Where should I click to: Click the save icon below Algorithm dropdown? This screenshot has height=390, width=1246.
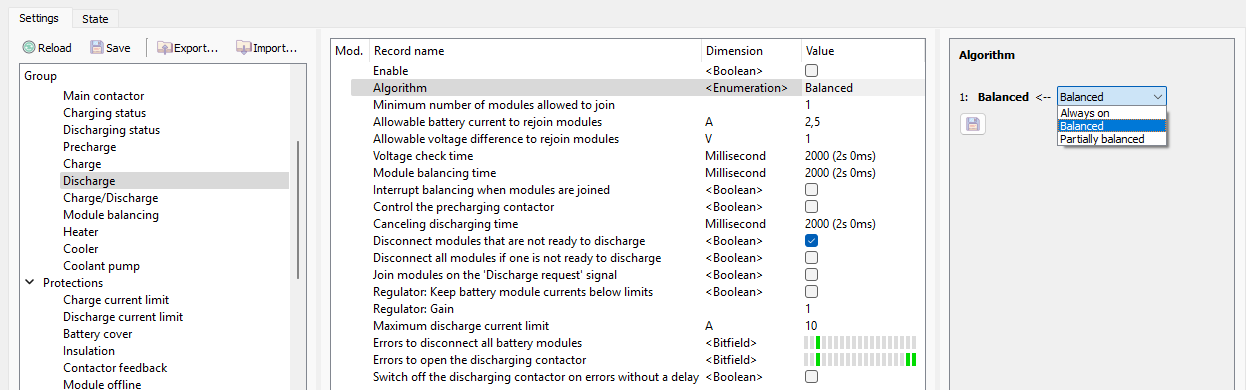(972, 124)
